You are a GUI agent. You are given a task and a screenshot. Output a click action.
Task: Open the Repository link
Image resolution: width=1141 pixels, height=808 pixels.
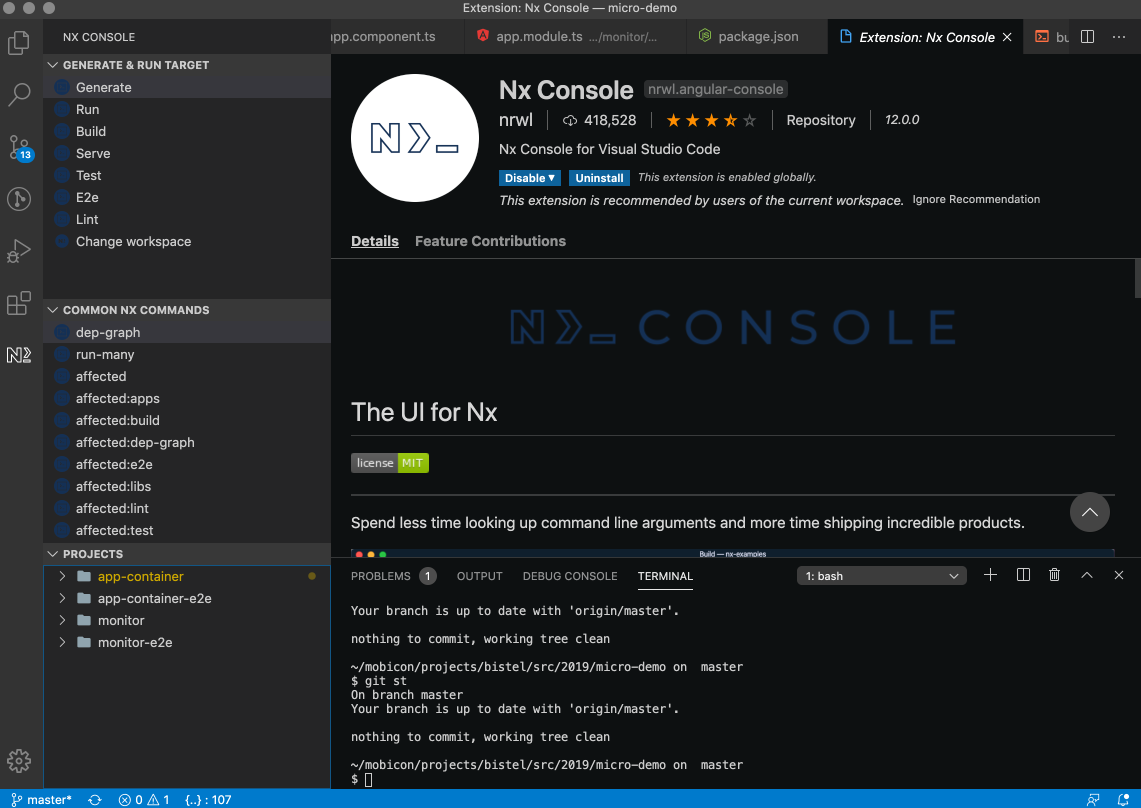(821, 120)
